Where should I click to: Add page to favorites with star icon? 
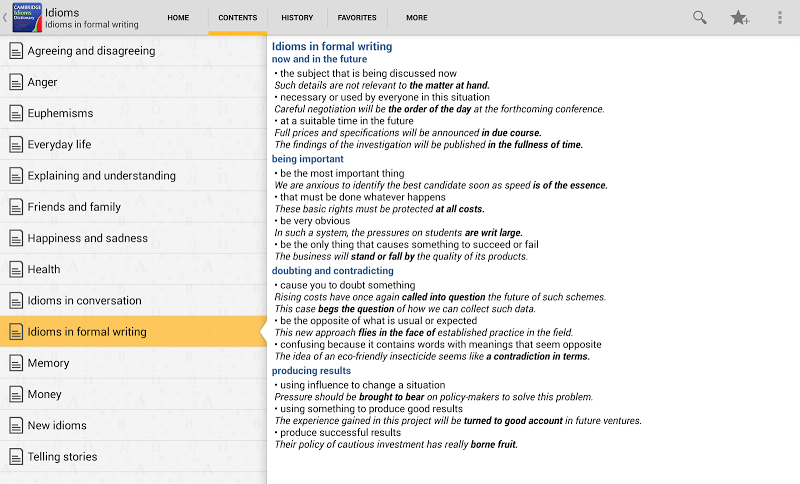739,18
